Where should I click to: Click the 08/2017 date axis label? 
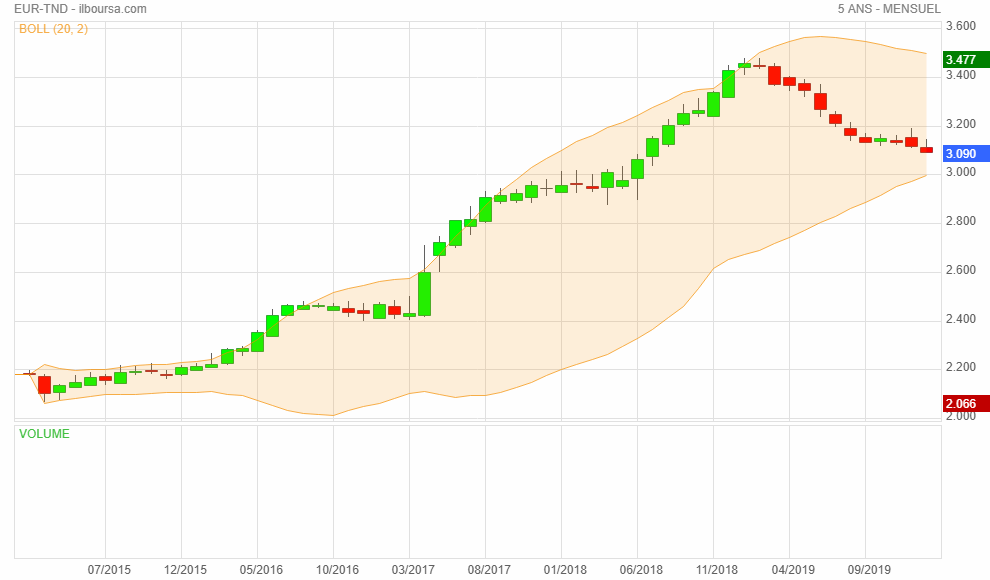click(x=489, y=569)
